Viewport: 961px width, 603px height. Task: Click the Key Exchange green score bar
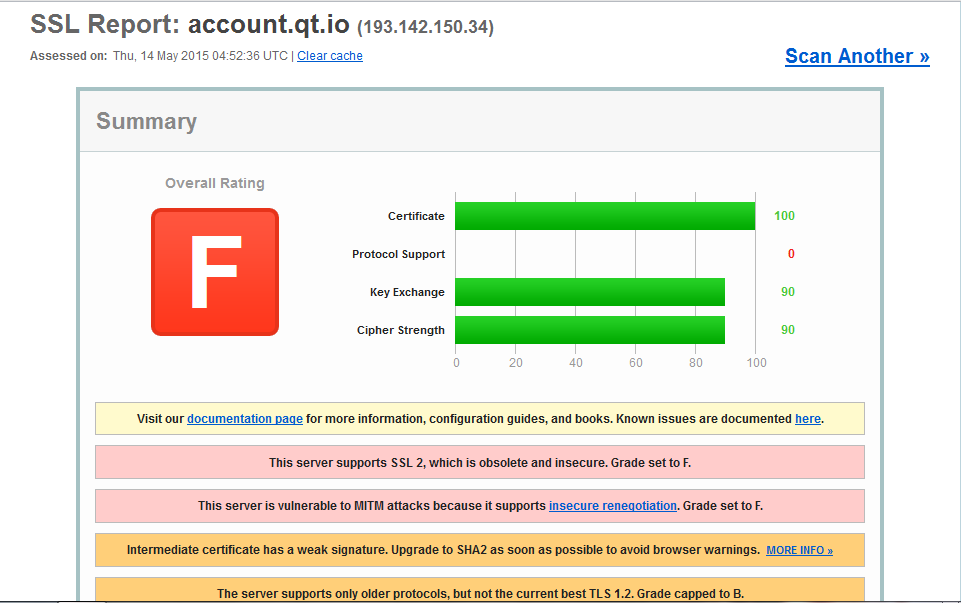[x=590, y=292]
